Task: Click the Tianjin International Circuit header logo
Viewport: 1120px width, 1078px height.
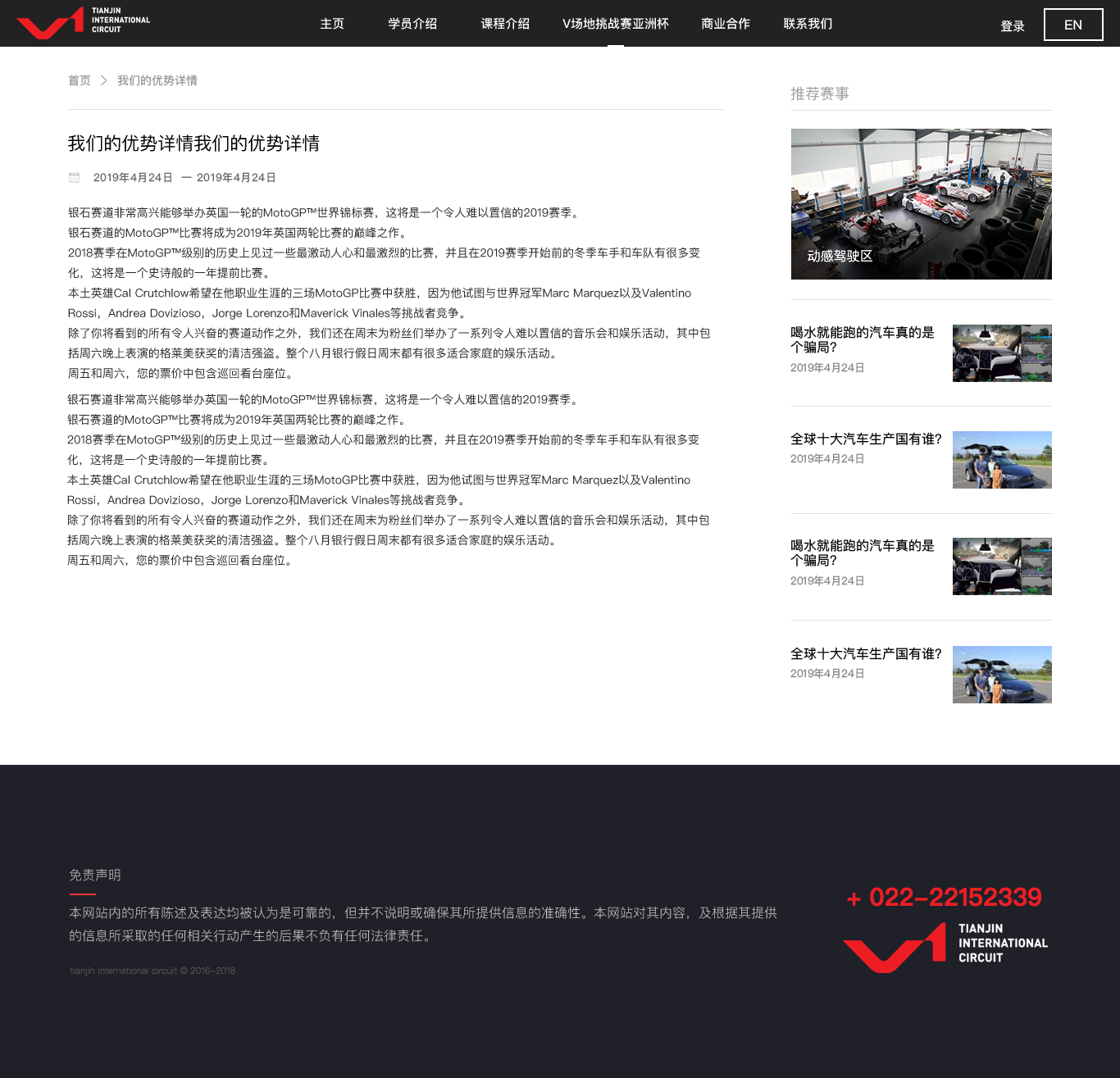Action: pos(83,22)
